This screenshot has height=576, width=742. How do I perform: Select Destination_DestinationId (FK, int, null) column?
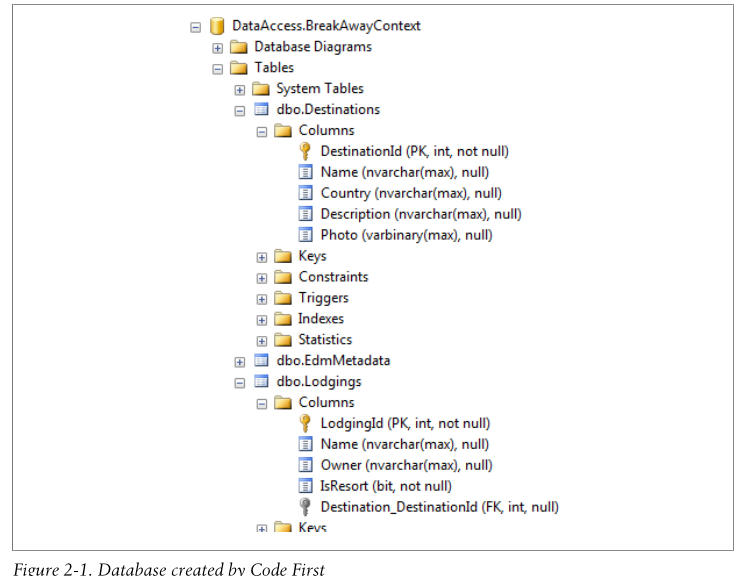point(440,507)
